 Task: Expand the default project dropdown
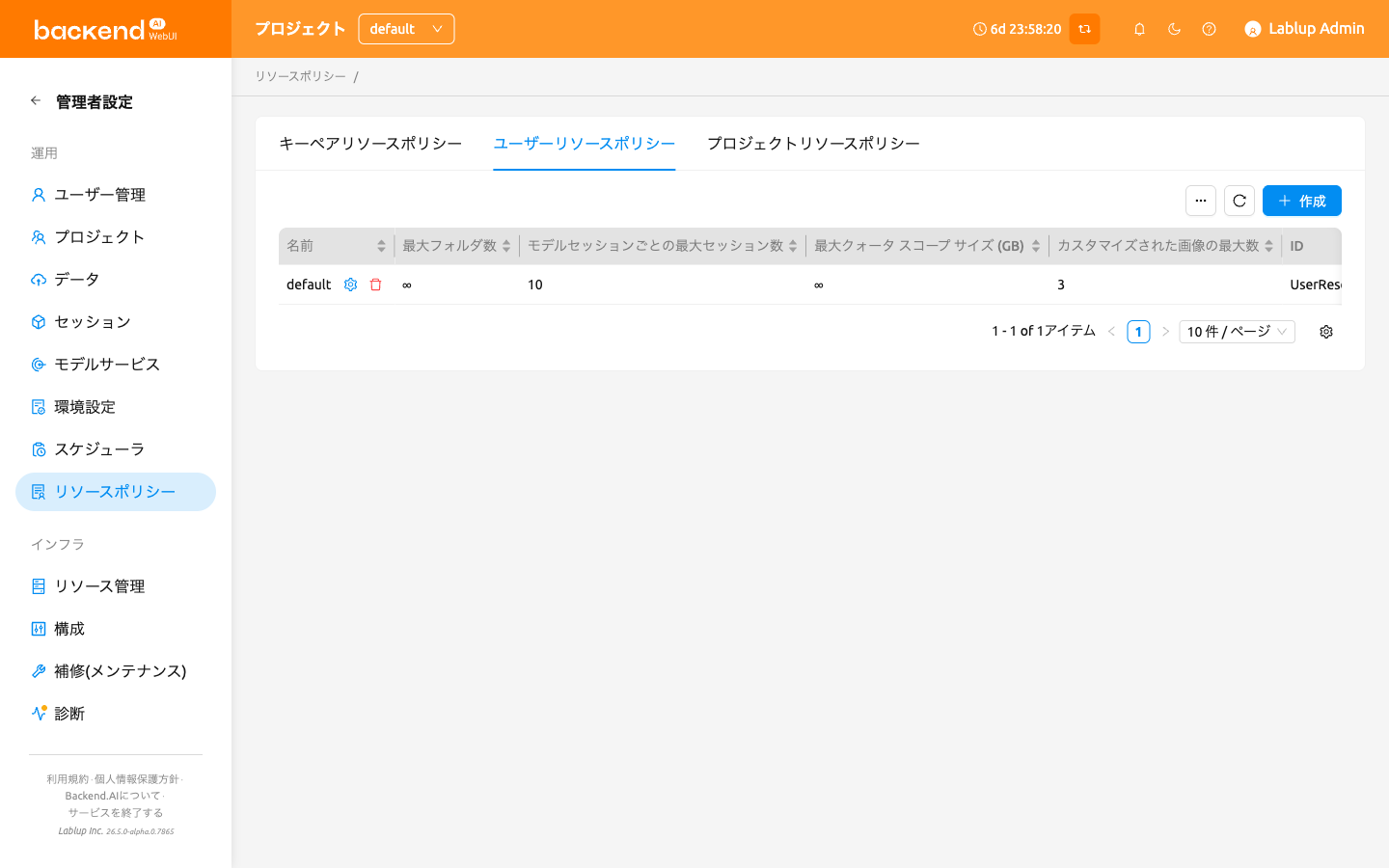point(406,29)
